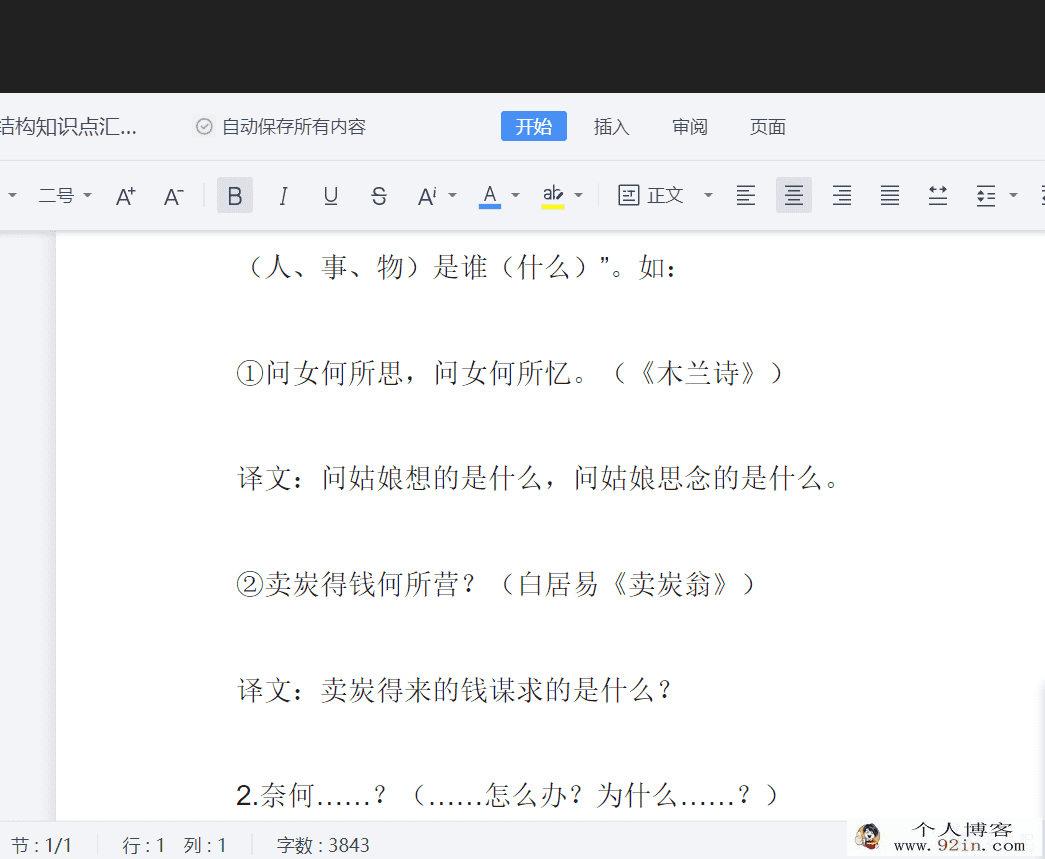Decrease font size with A- icon
Viewport: 1045px width, 859px height.
click(173, 196)
